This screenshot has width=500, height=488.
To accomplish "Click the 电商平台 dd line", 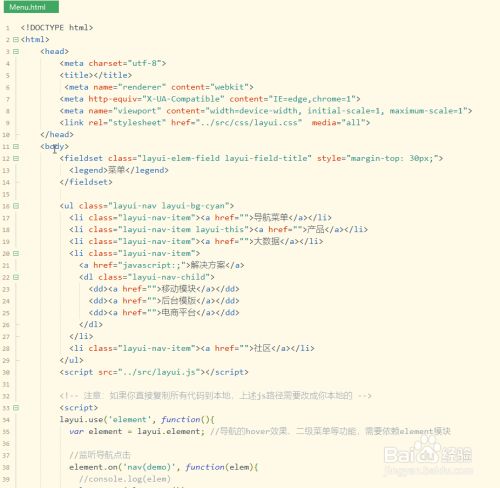I will click(164, 313).
